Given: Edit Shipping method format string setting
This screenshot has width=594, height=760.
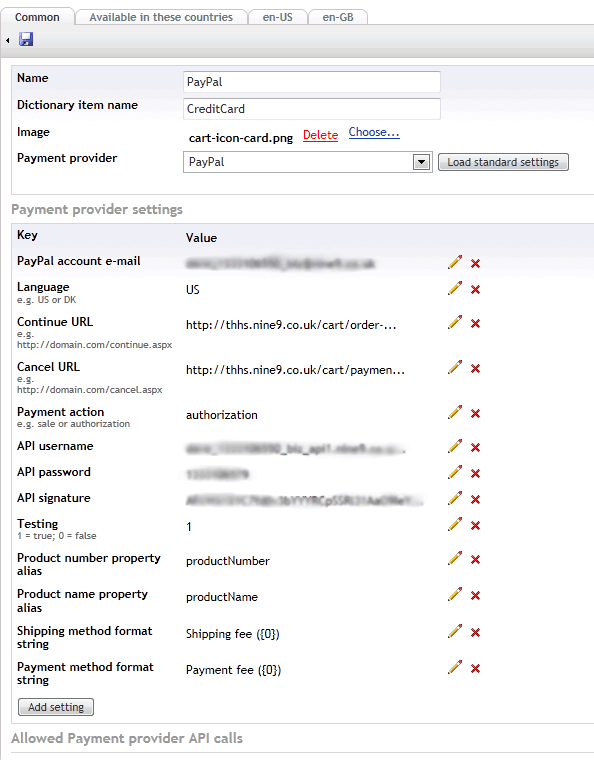Looking at the screenshot, I should click(x=454, y=631).
